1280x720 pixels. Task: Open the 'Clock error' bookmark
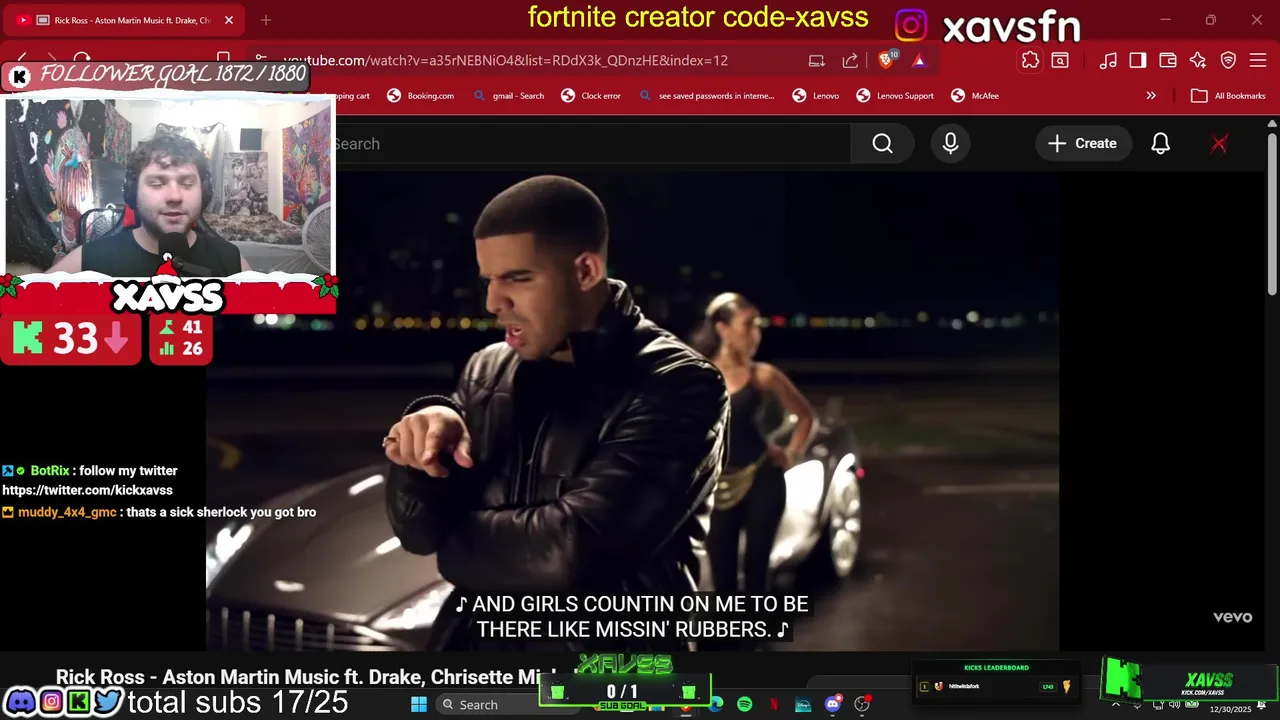click(591, 96)
